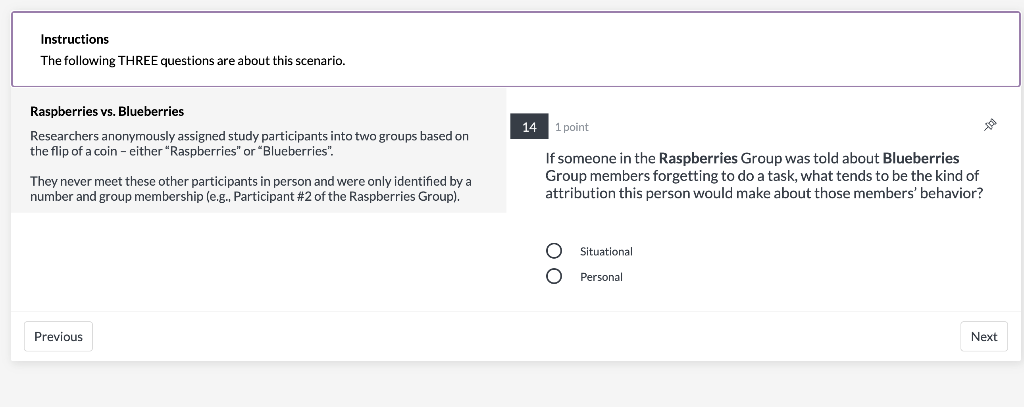The image size is (1024, 407).
Task: Click the paragraph starting "They never meet"
Action: click(x=250, y=188)
